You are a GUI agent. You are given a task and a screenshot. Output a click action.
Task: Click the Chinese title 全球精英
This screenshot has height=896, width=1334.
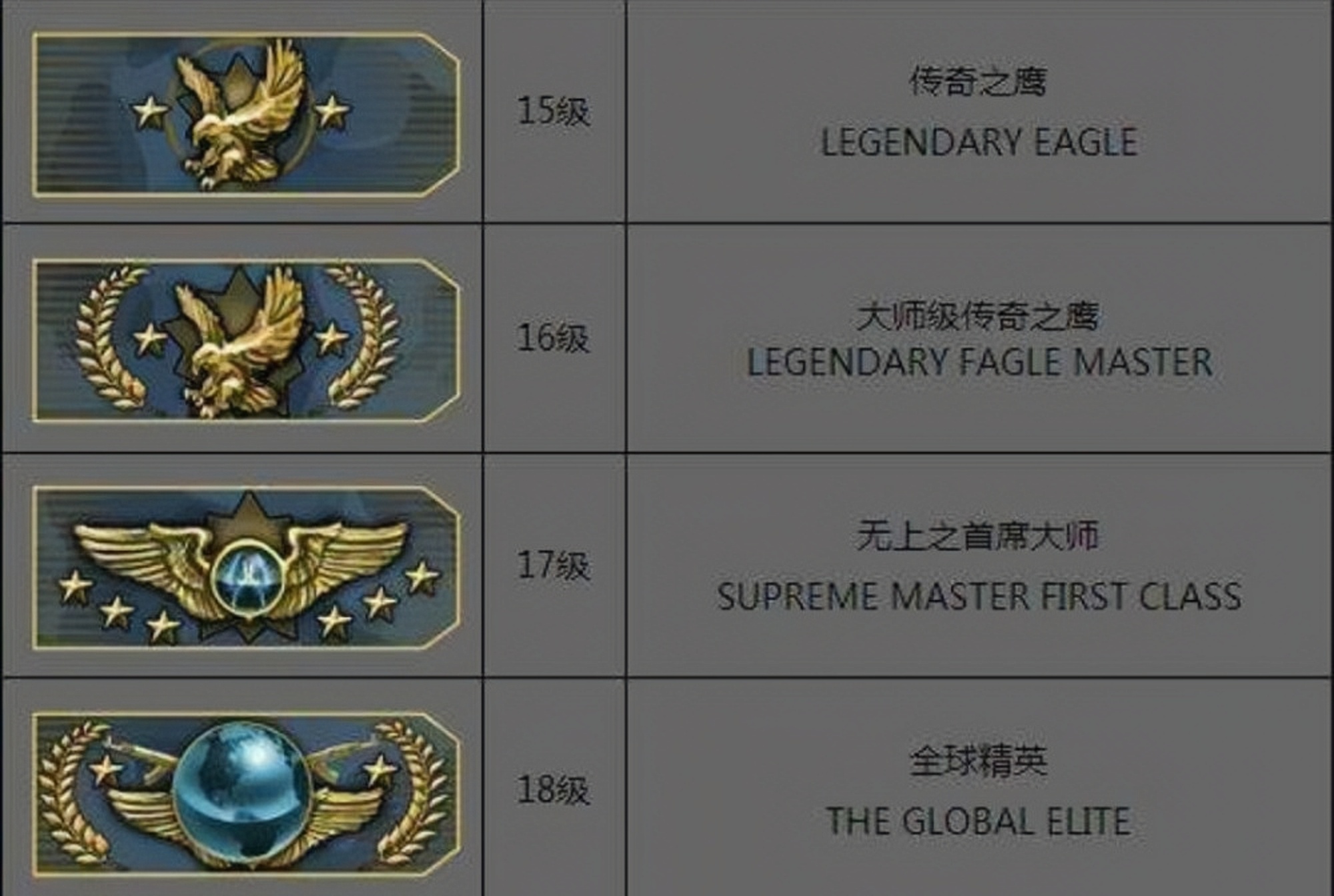coord(978,761)
